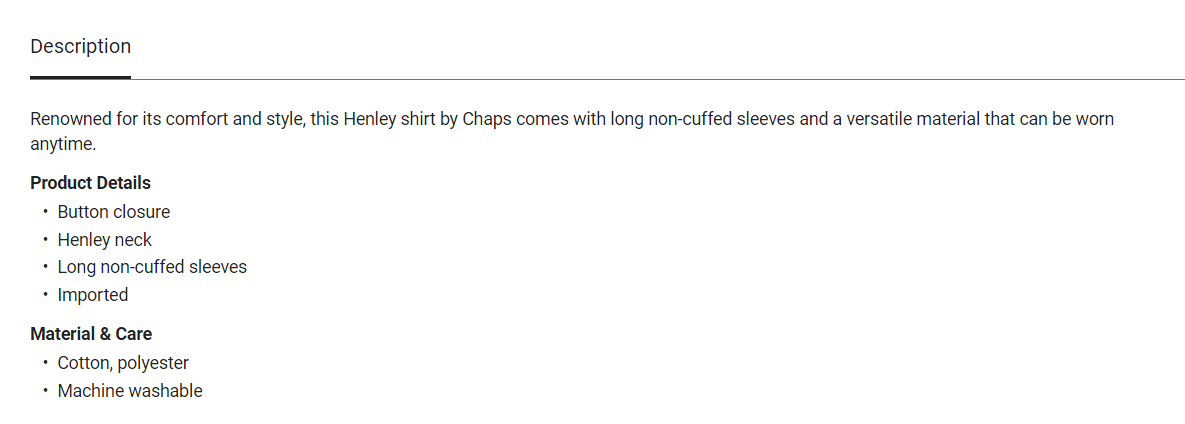Image resolution: width=1185 pixels, height=424 pixels.
Task: Select the Long non-cuffed sleeves item
Action: (151, 267)
